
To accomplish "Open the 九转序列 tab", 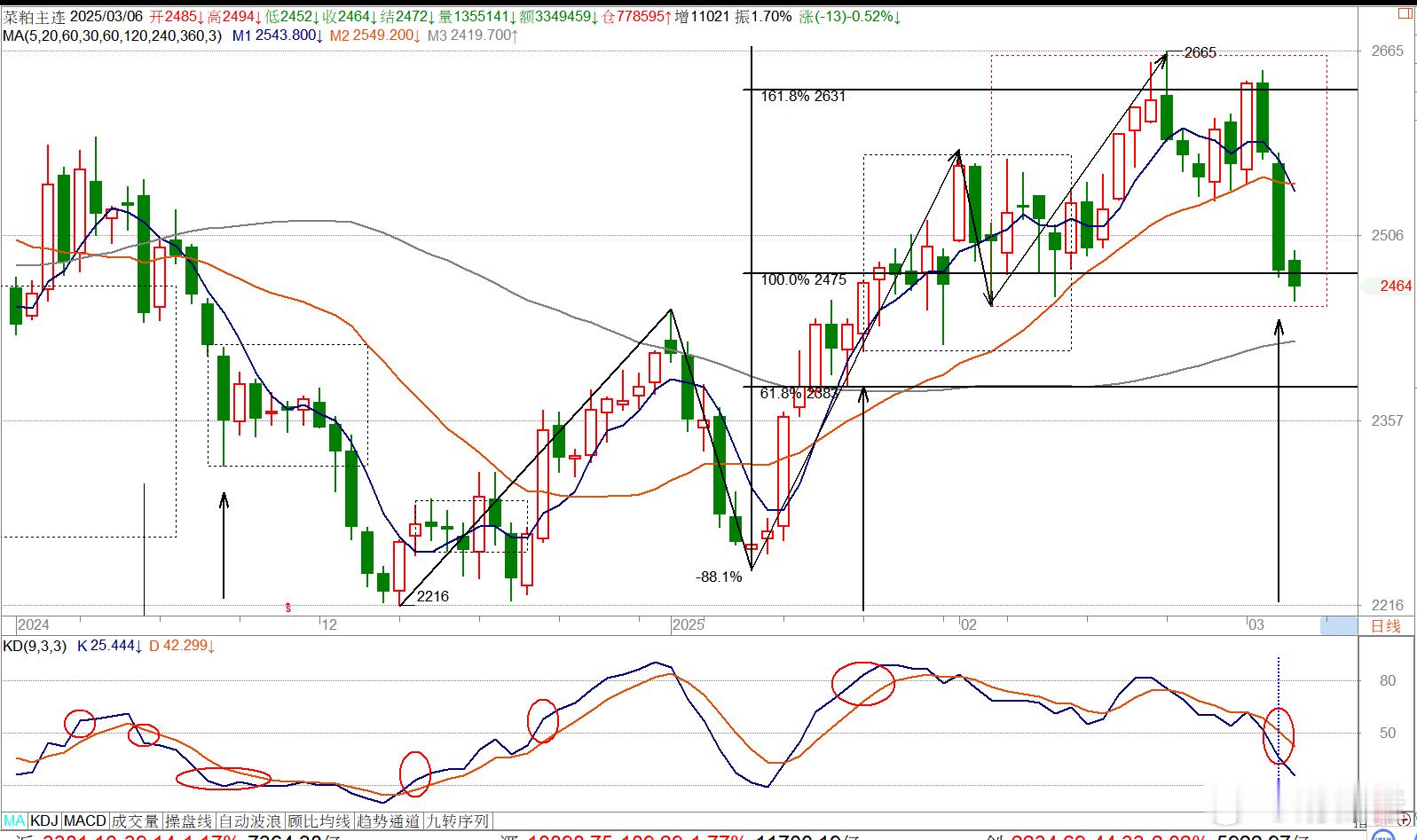I will (458, 821).
